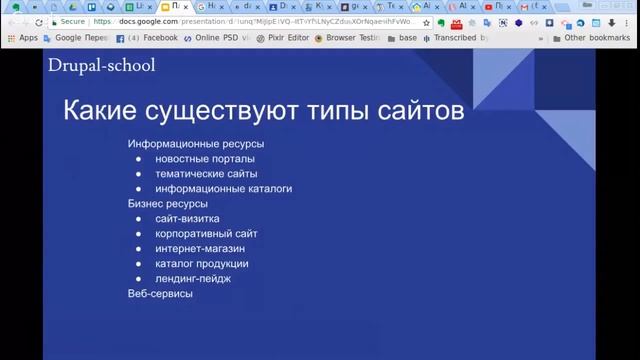Screen dimensions: 640x360
Task: Open the Google Translate extension icon
Action: pyautogui.click(x=487, y=23)
